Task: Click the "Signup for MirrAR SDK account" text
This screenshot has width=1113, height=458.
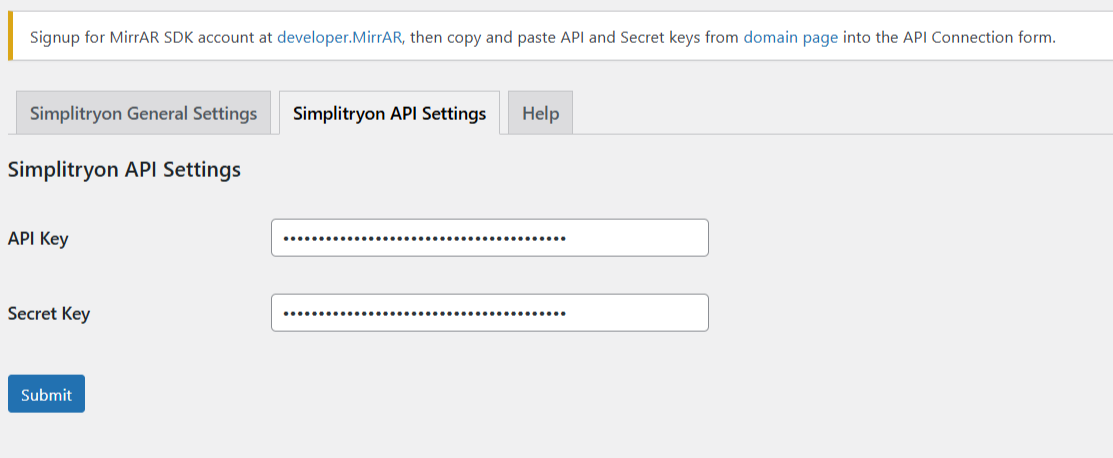Action: 143,37
